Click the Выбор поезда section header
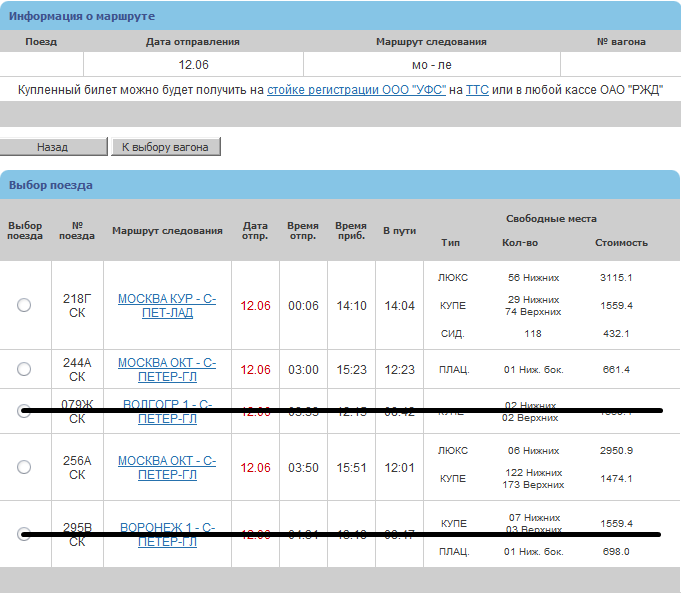Screen dimensions: 681x593 tap(51, 185)
